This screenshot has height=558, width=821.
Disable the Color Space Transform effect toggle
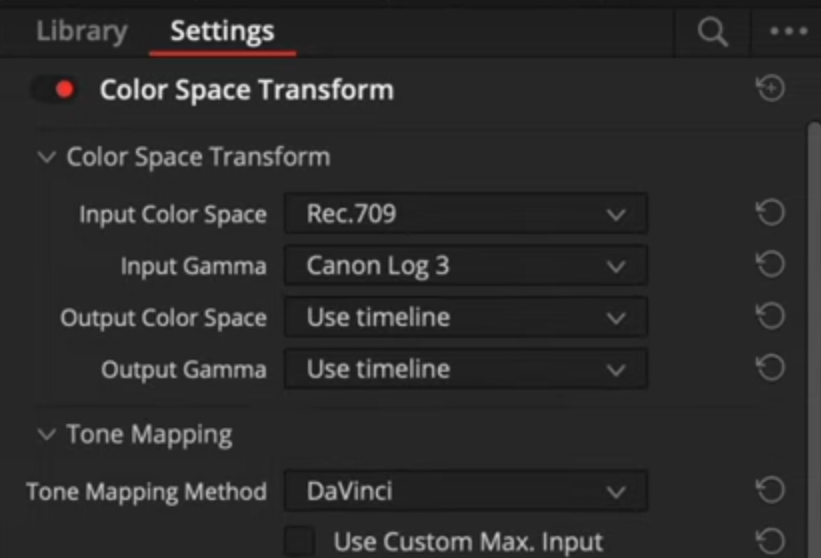click(56, 90)
